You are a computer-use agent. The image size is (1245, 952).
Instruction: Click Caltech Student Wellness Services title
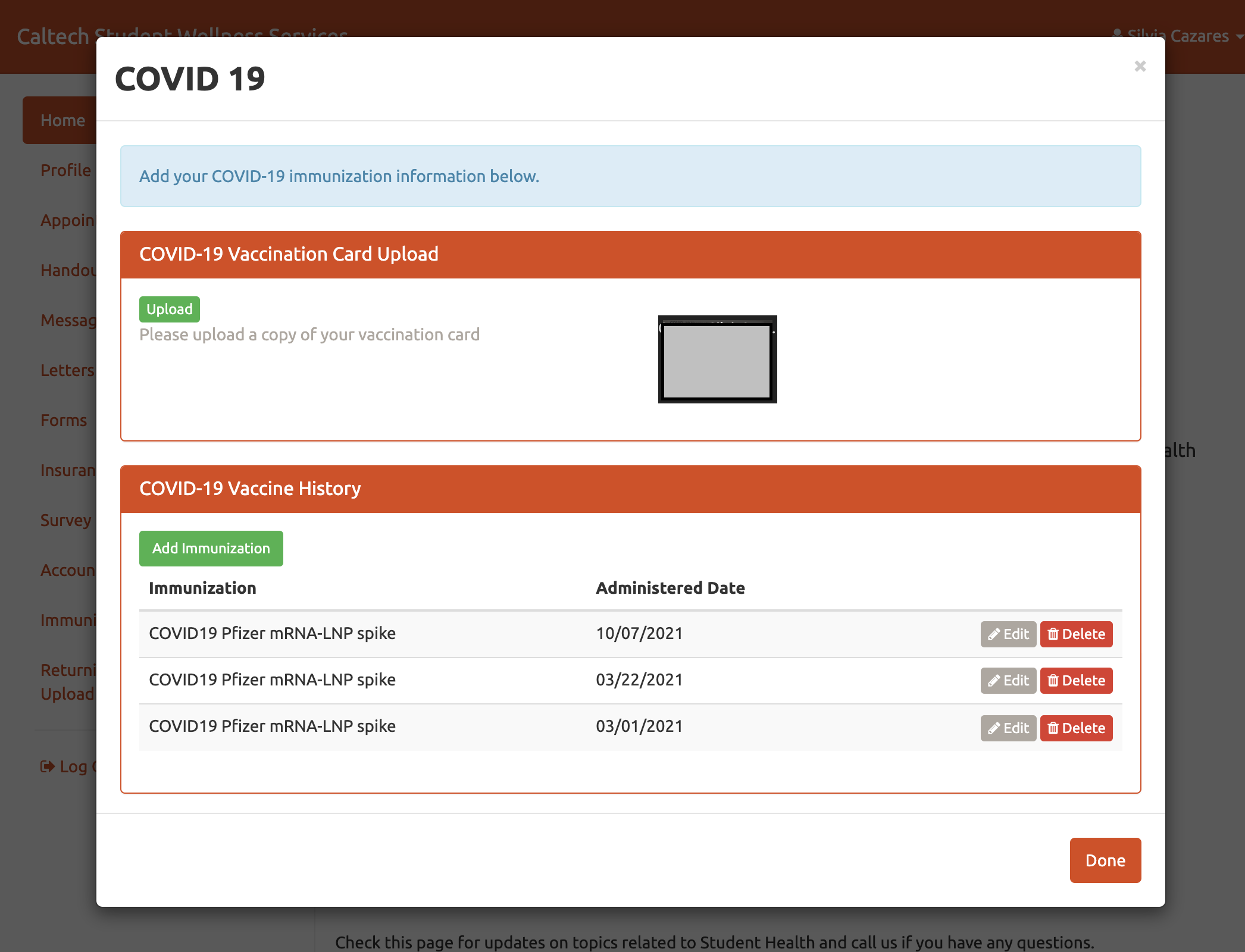click(54, 36)
